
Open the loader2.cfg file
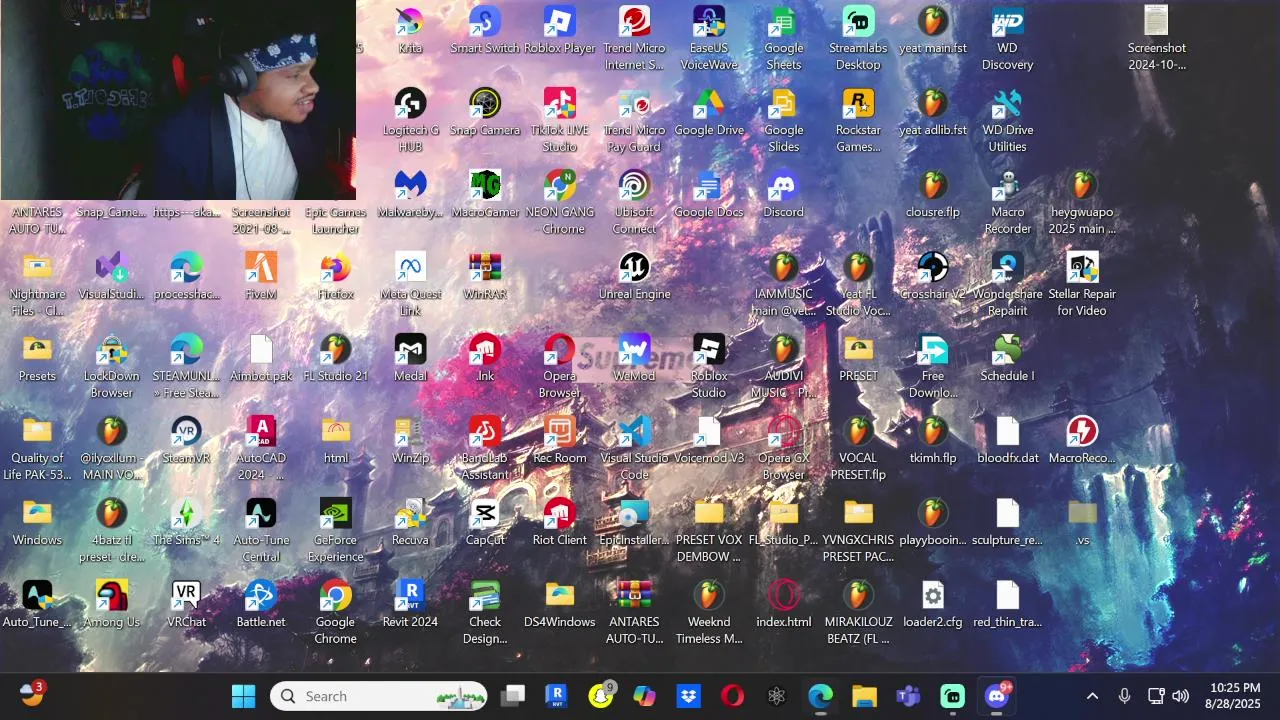click(x=933, y=604)
